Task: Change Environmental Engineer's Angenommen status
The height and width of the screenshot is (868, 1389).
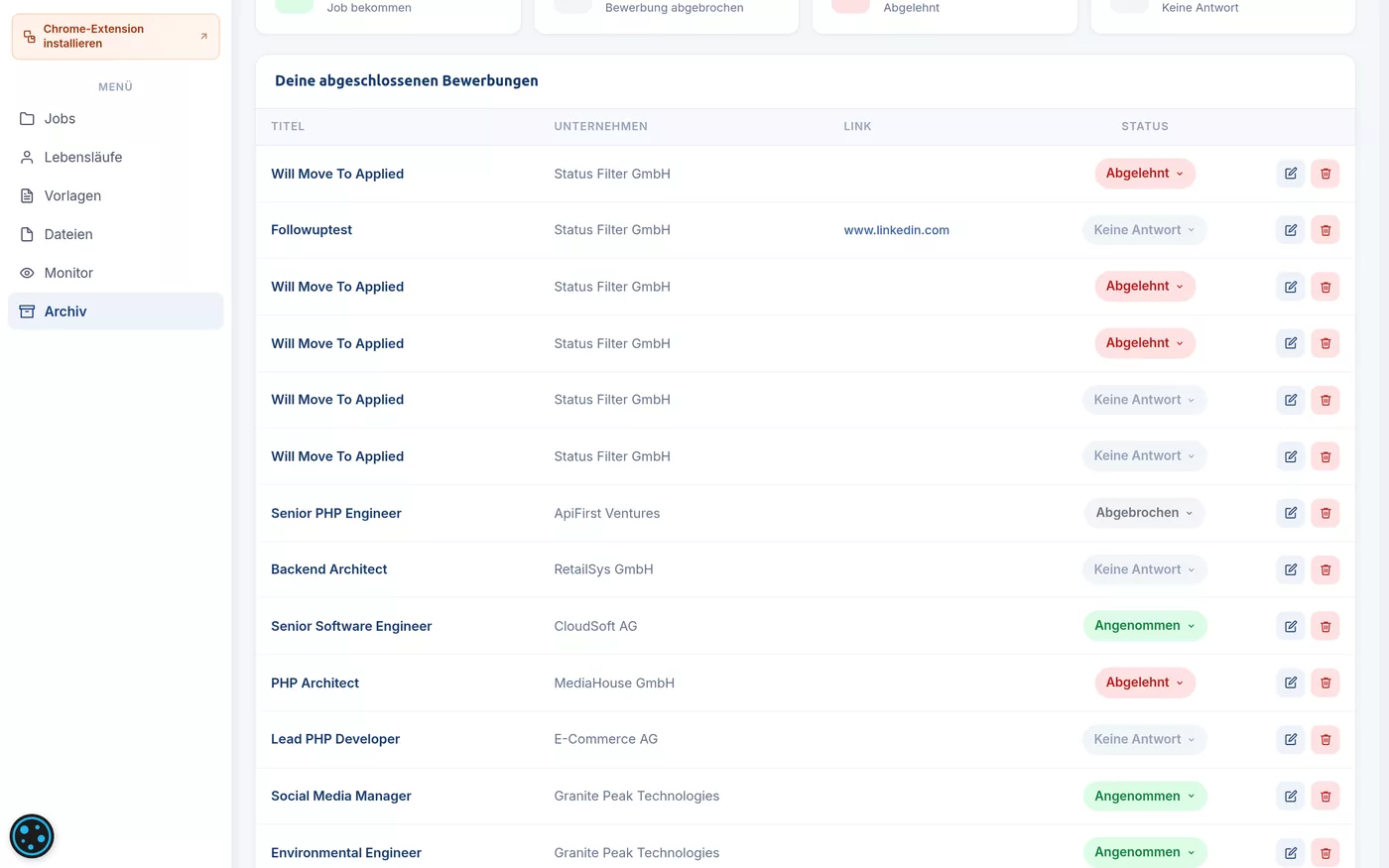Action: pyautogui.click(x=1145, y=852)
